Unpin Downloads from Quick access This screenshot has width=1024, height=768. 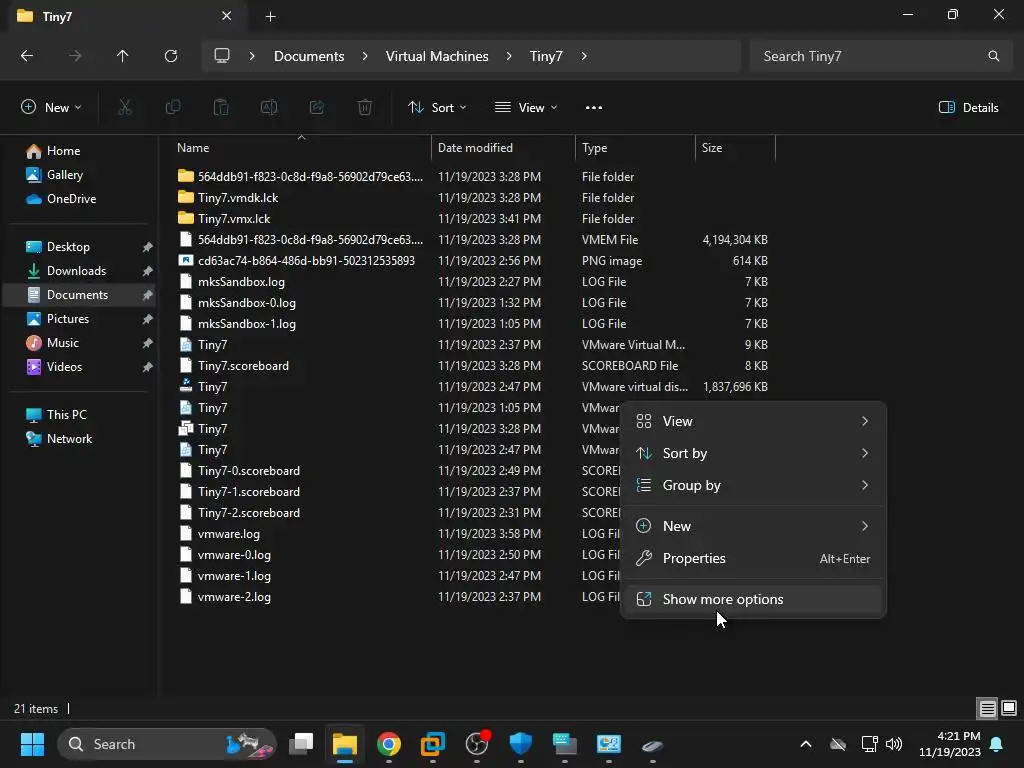(x=148, y=271)
